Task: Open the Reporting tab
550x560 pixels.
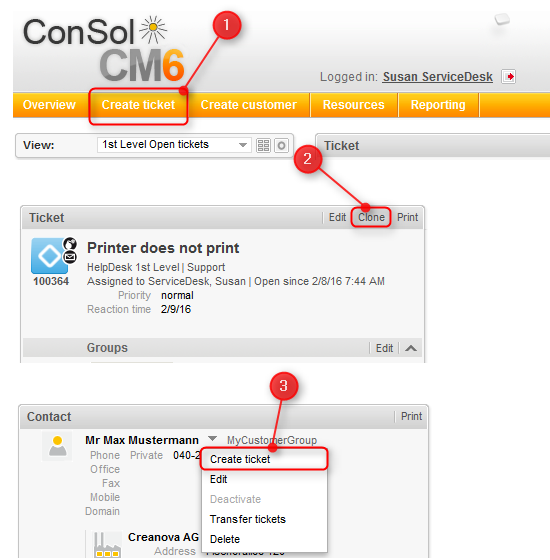Action: pos(438,105)
